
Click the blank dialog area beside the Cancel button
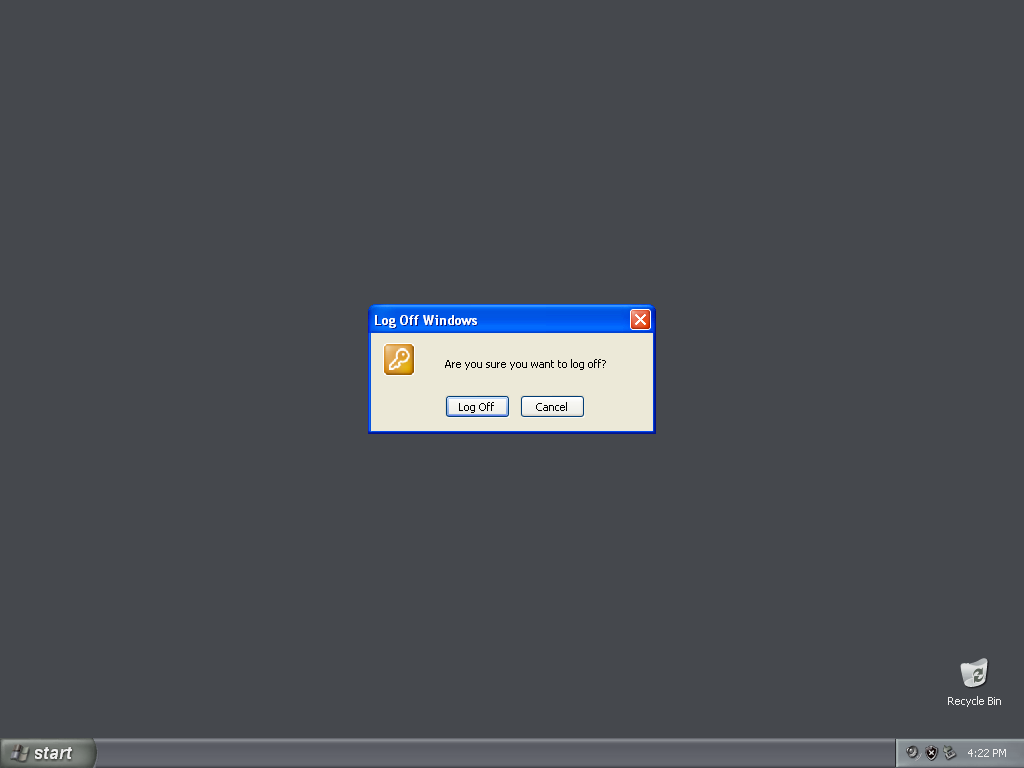618,406
